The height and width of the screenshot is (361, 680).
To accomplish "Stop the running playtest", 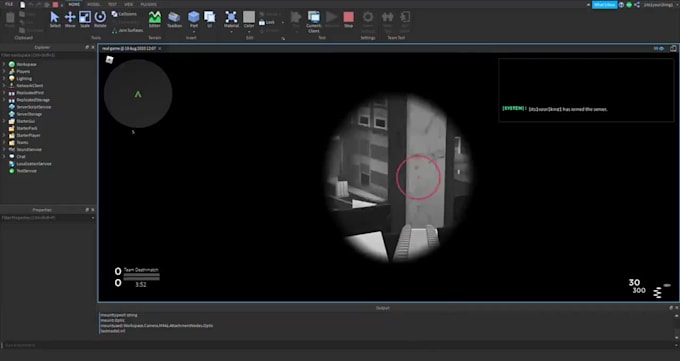I will pos(348,20).
